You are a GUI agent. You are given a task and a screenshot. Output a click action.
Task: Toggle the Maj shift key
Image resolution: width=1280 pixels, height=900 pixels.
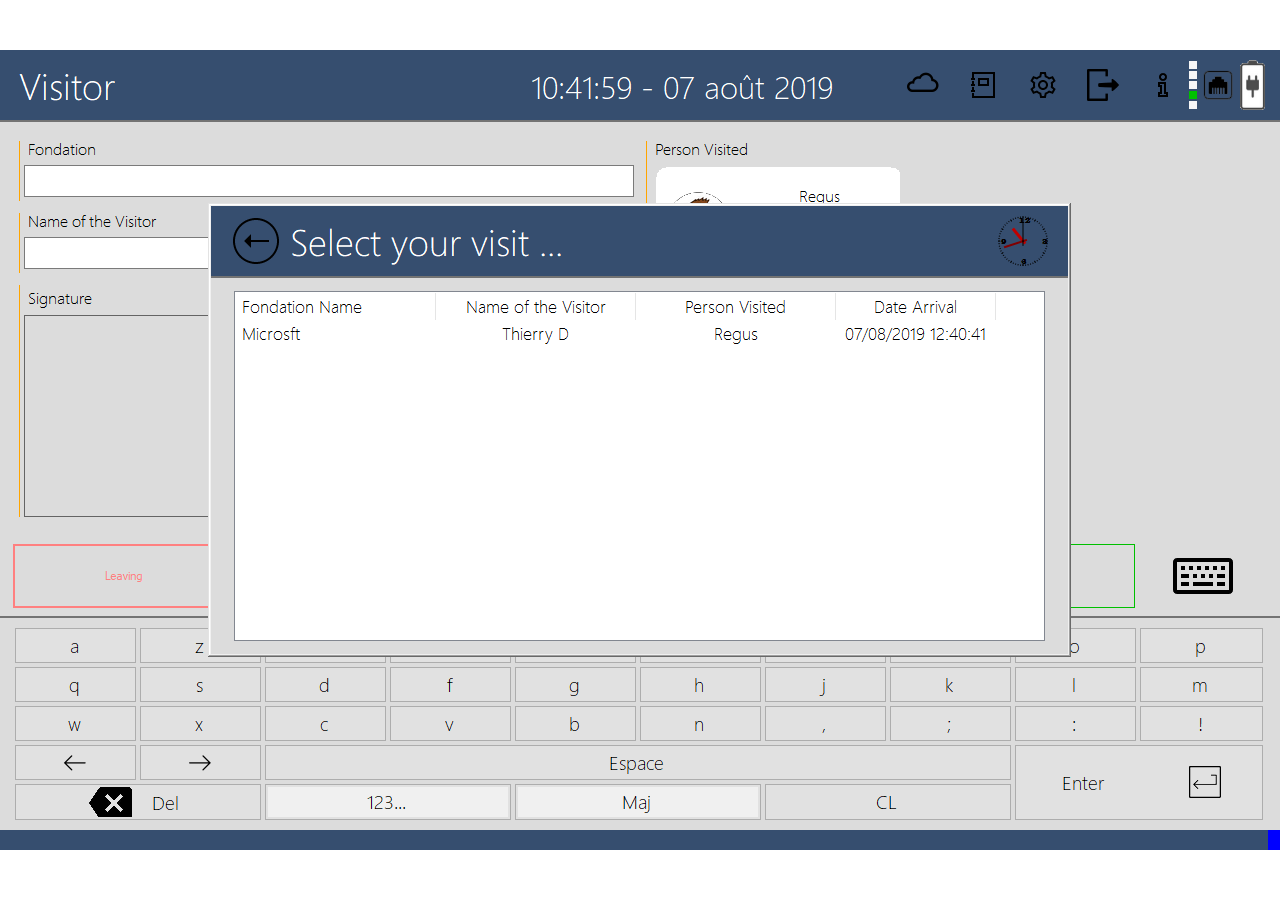(x=637, y=803)
